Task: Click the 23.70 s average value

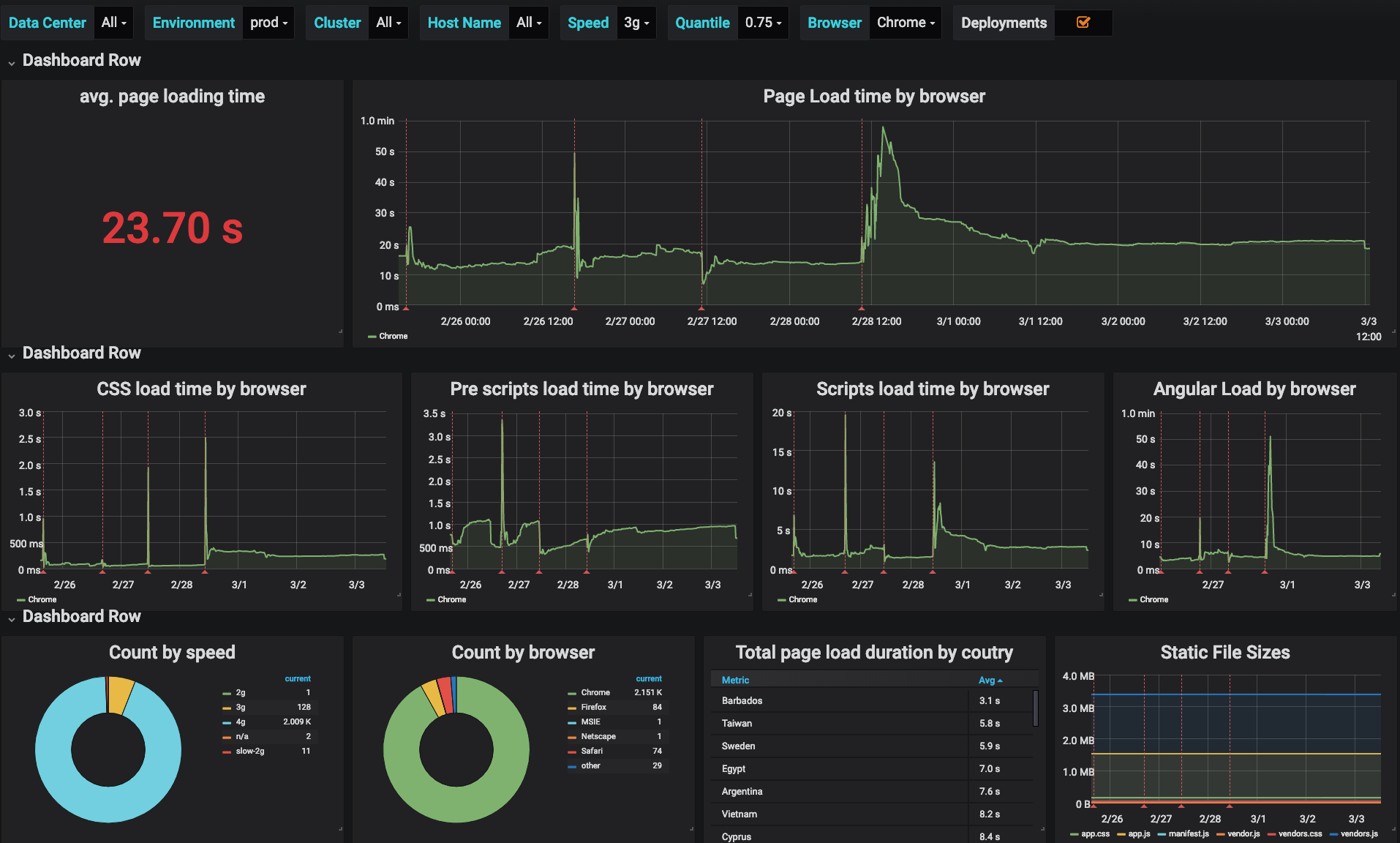Action: (172, 228)
